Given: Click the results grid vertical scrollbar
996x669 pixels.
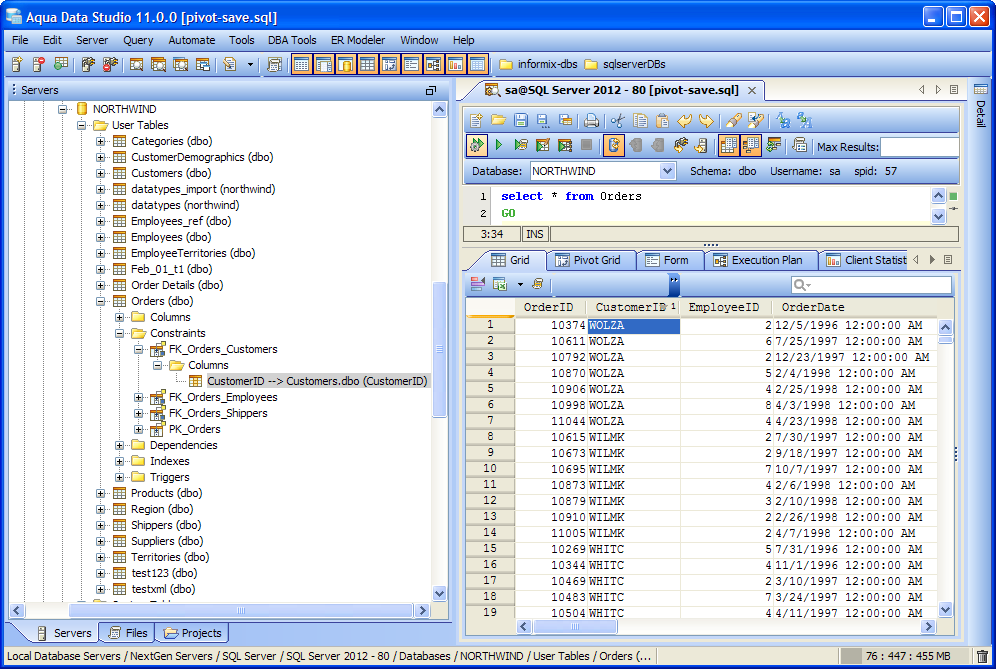Looking at the screenshot, I should (x=945, y=468).
